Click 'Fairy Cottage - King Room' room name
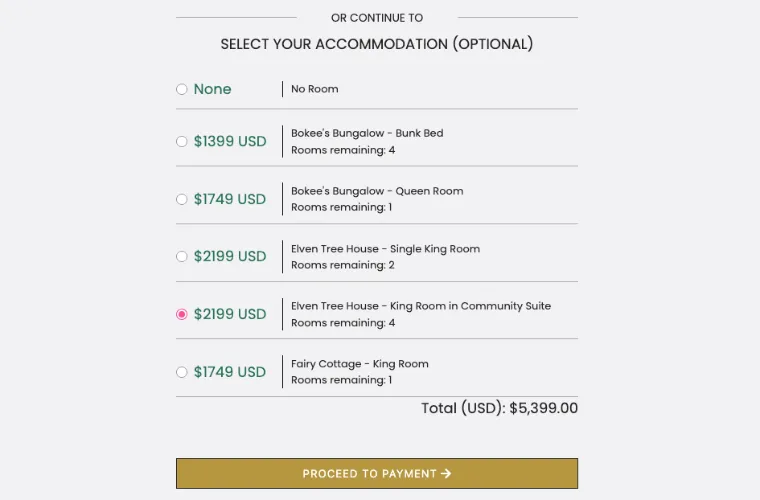The width and height of the screenshot is (760, 500). [360, 364]
